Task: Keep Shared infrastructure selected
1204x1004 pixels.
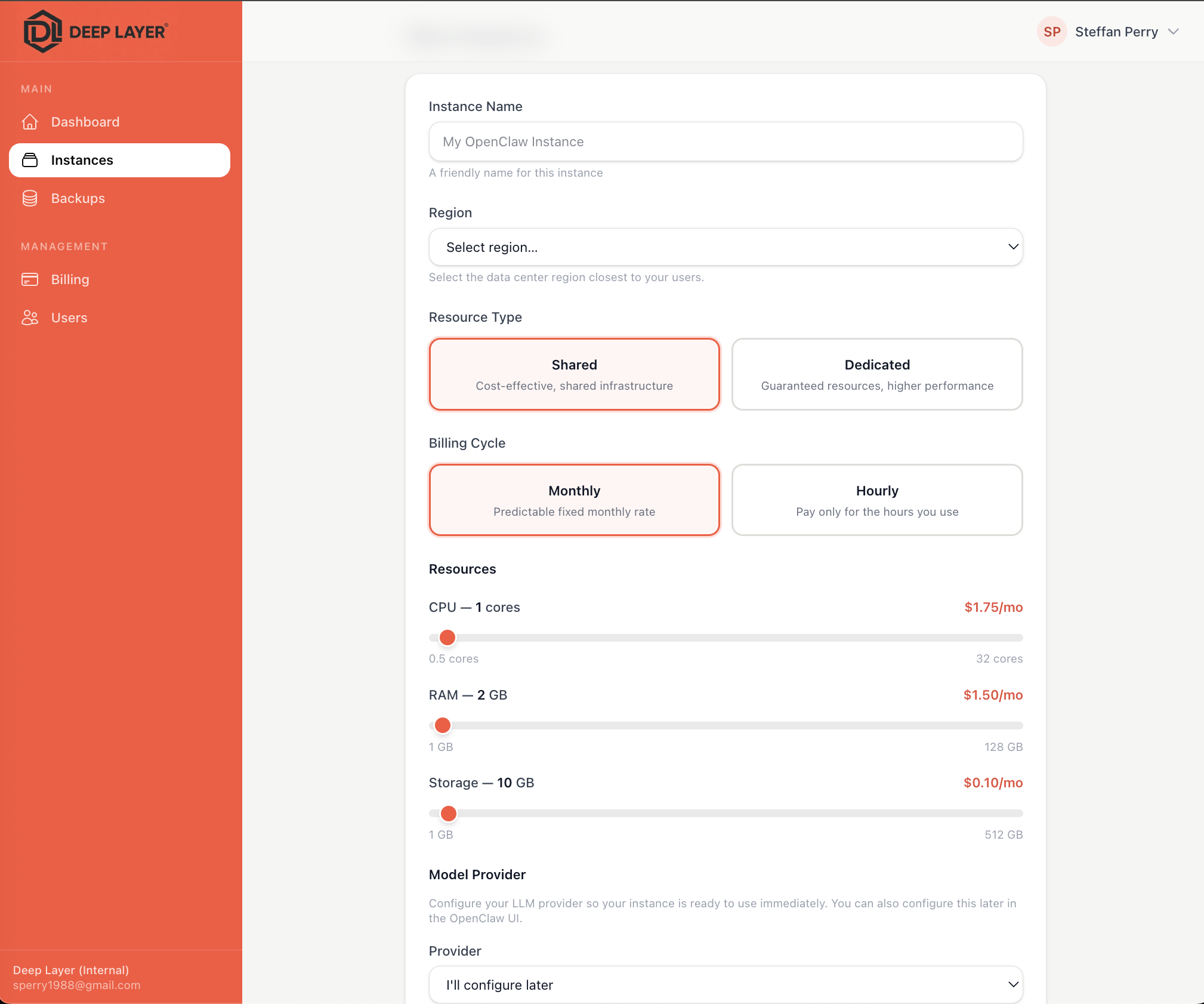Action: point(574,374)
